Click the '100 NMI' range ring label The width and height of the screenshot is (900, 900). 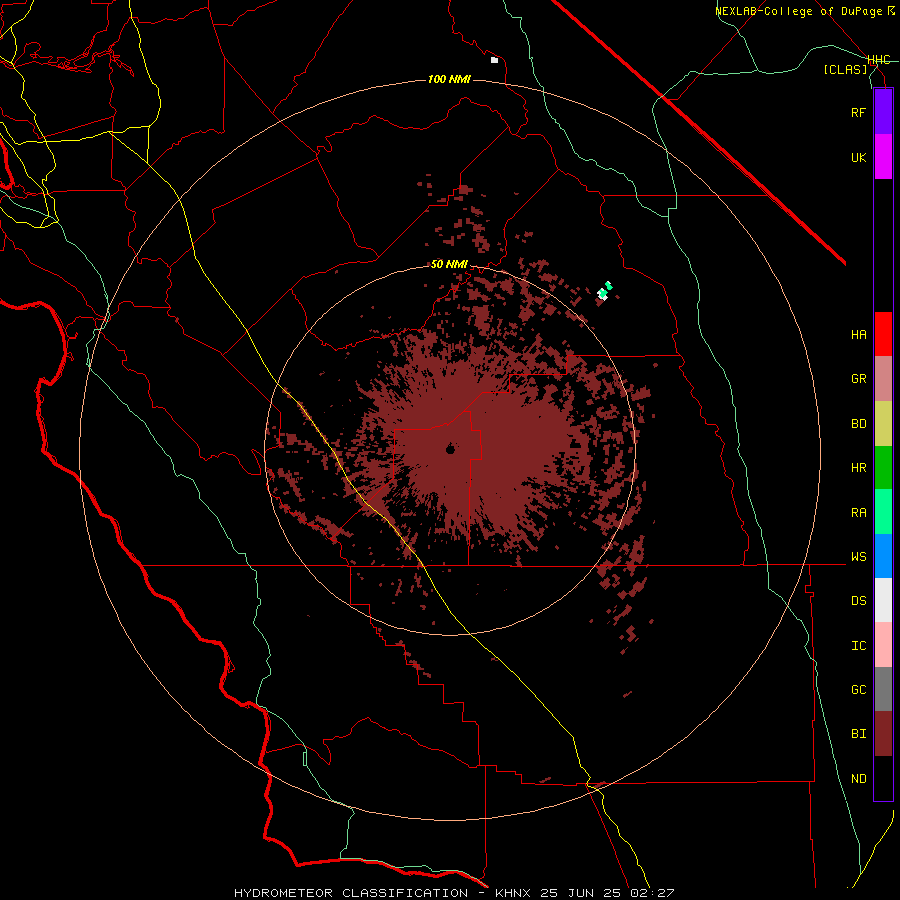tap(449, 79)
